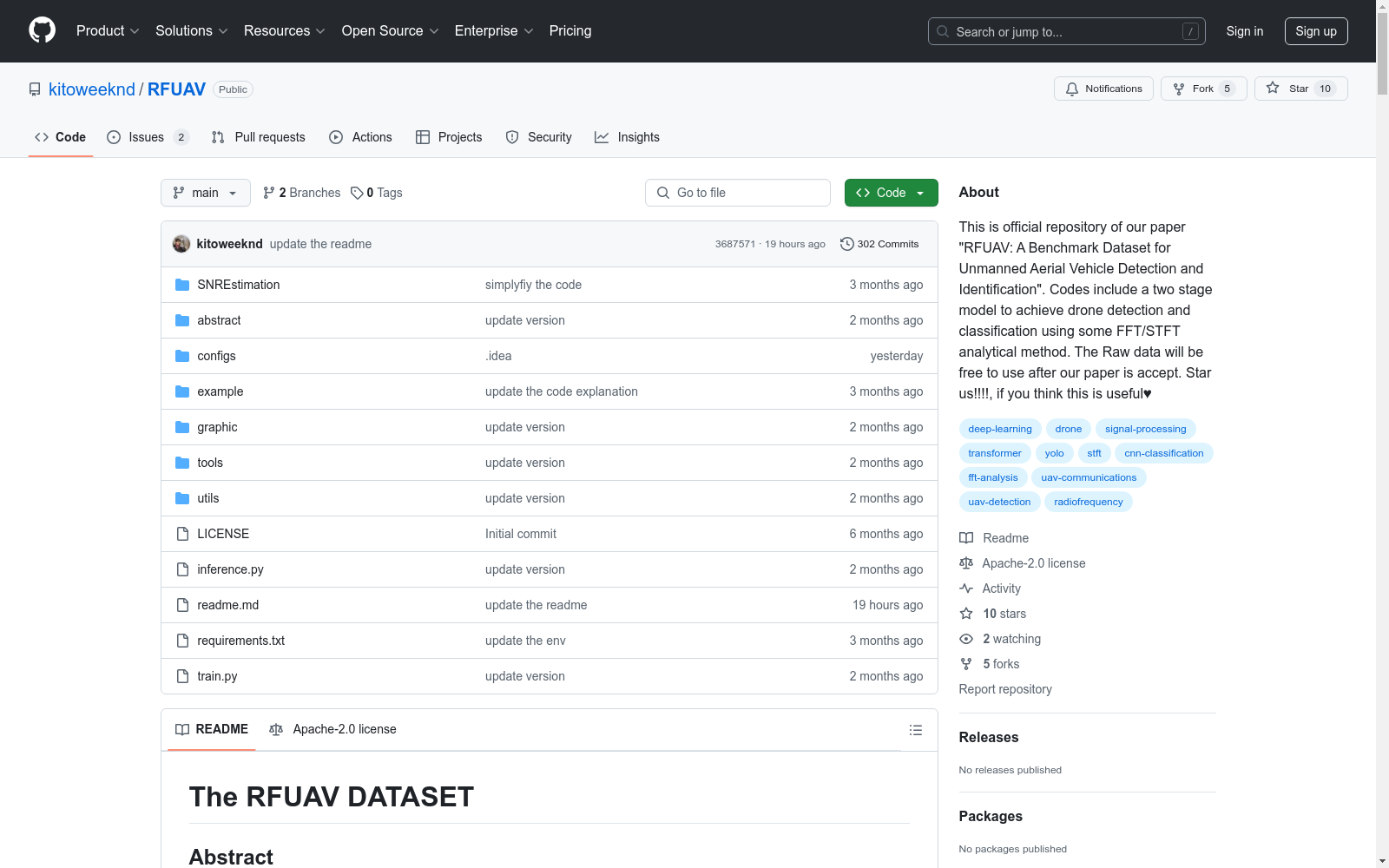
Task: Open the green Code dropdown button
Action: point(891,193)
